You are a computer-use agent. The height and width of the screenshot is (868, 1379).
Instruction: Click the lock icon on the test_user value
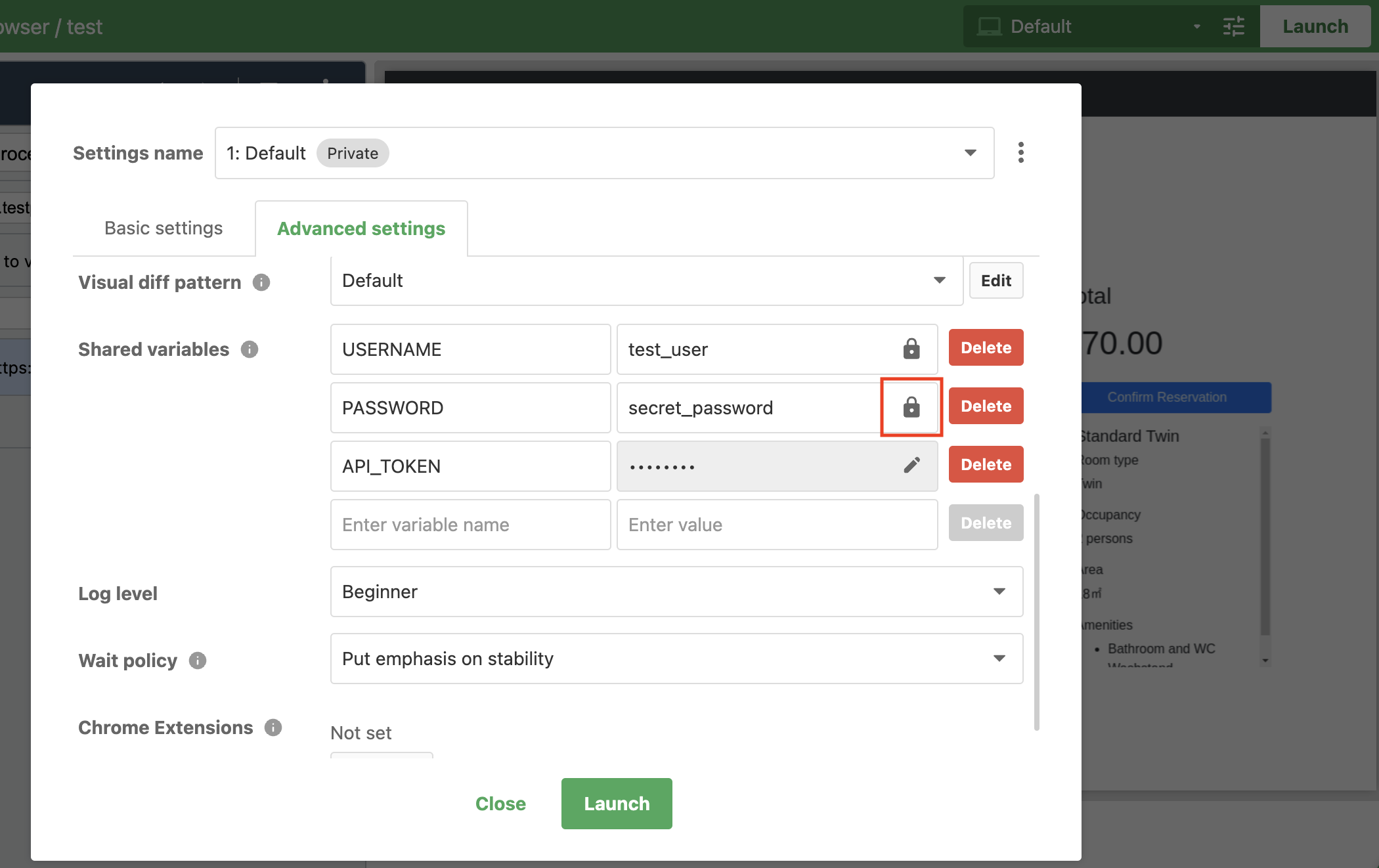pos(911,349)
